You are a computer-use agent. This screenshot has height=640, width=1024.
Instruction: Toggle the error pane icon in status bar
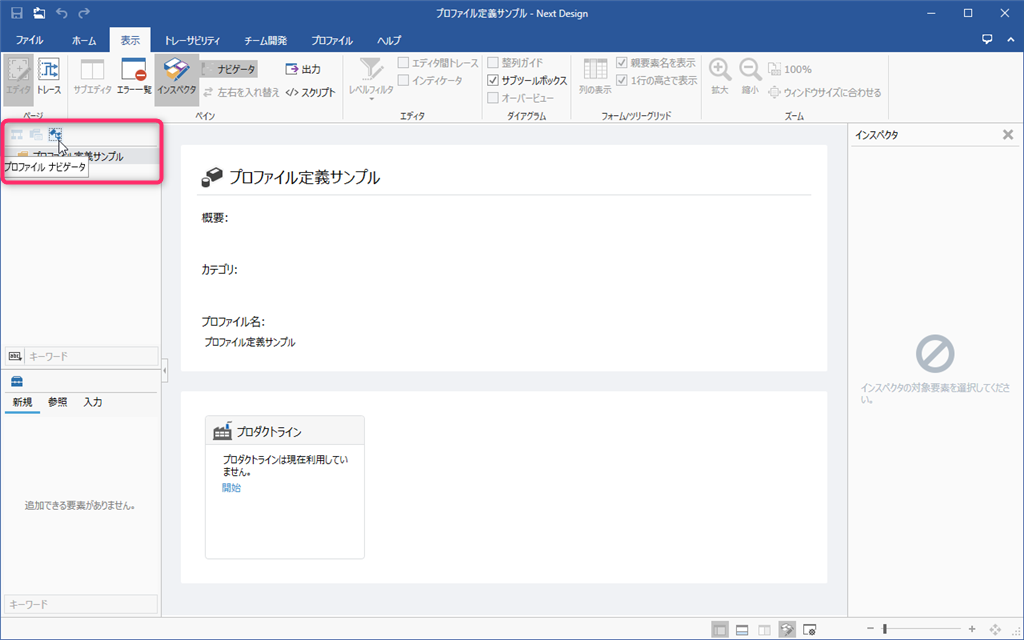tap(809, 630)
